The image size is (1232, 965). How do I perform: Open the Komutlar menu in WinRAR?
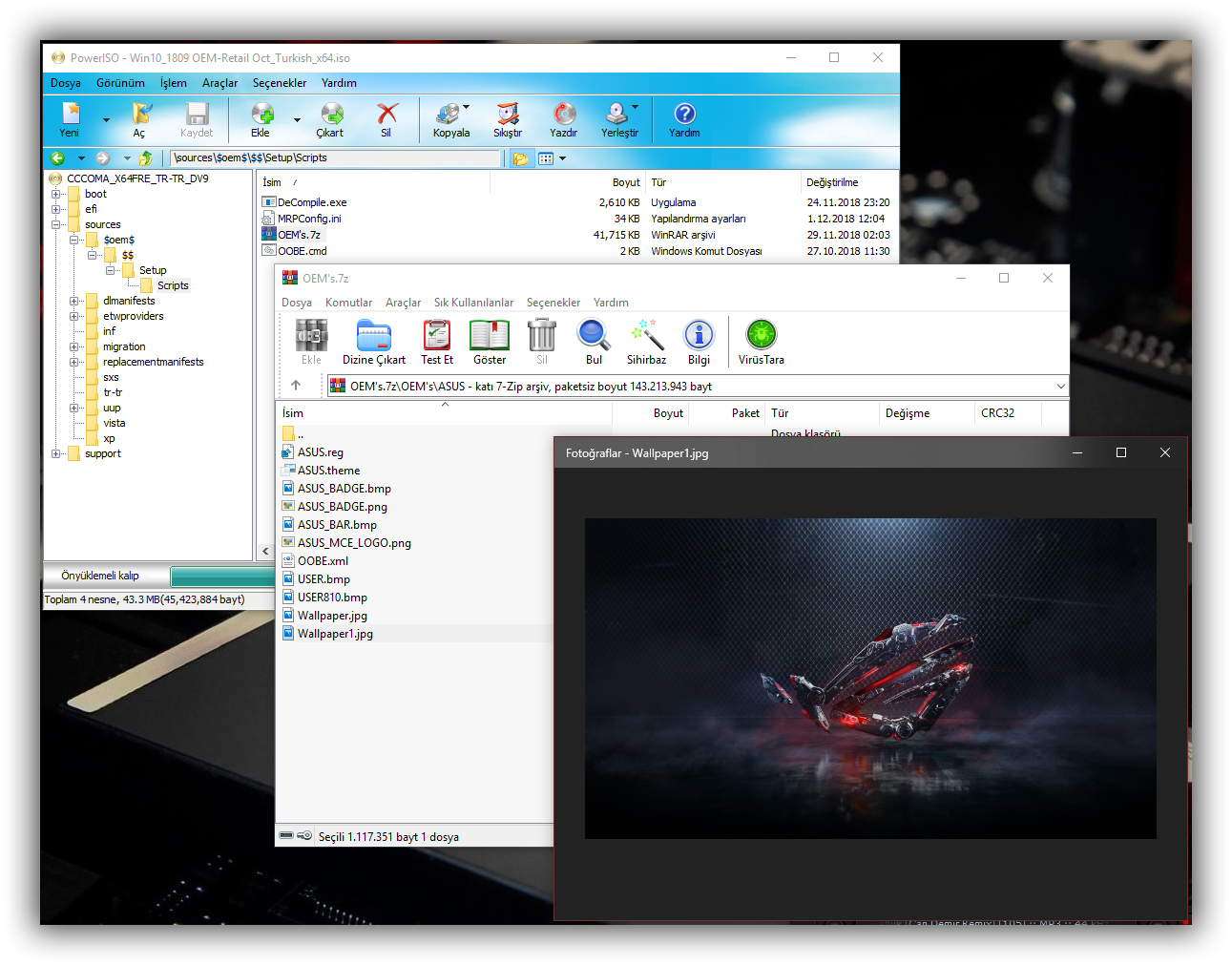tap(348, 303)
